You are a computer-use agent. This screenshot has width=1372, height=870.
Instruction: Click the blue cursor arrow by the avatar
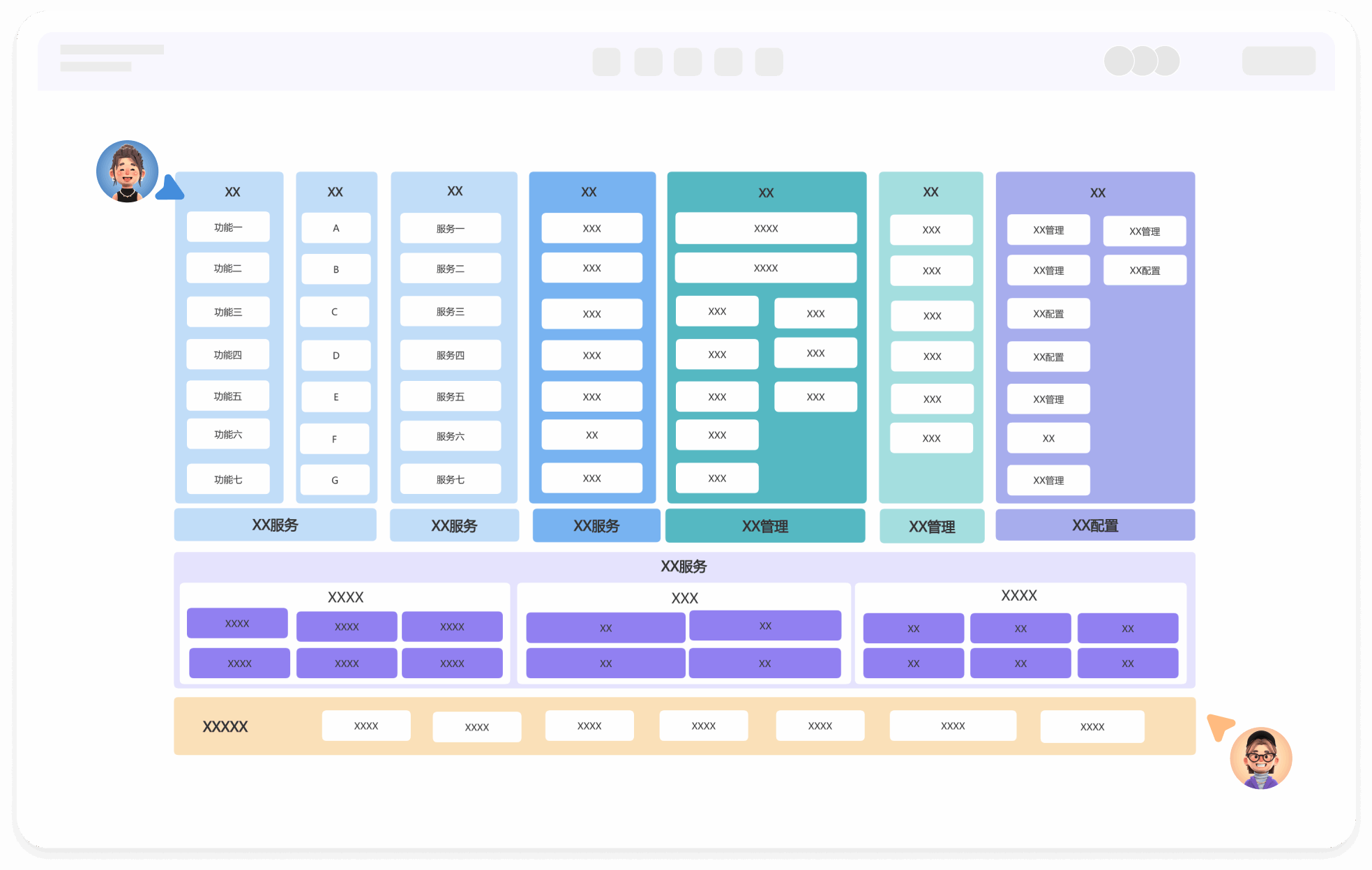(169, 189)
